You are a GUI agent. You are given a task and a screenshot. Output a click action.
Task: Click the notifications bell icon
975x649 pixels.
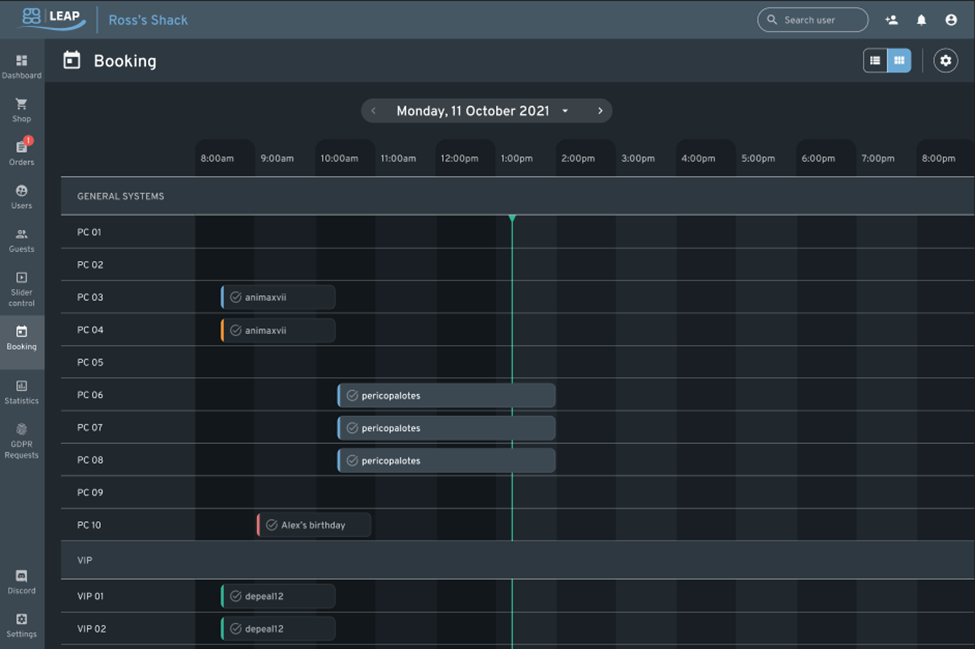click(x=921, y=20)
